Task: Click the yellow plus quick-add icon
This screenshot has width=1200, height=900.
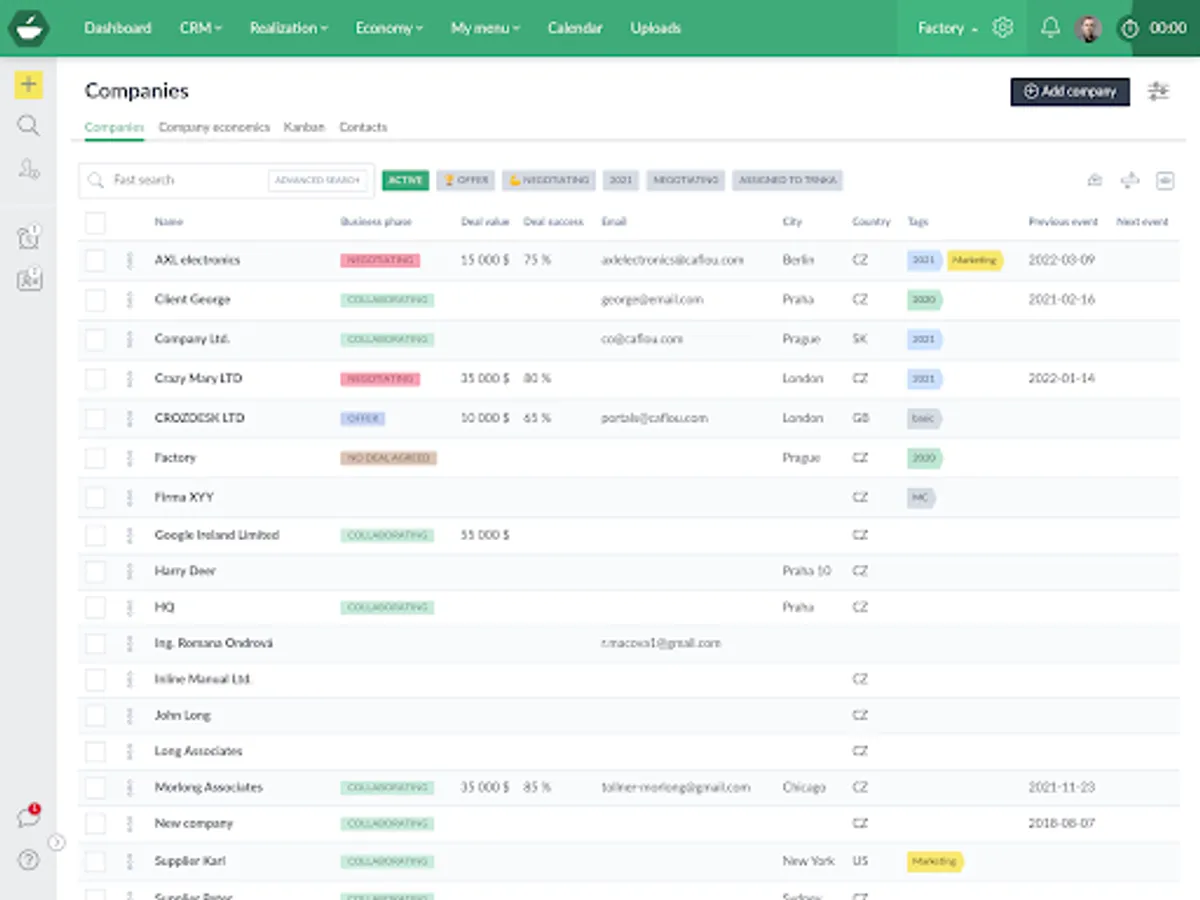Action: (x=28, y=85)
